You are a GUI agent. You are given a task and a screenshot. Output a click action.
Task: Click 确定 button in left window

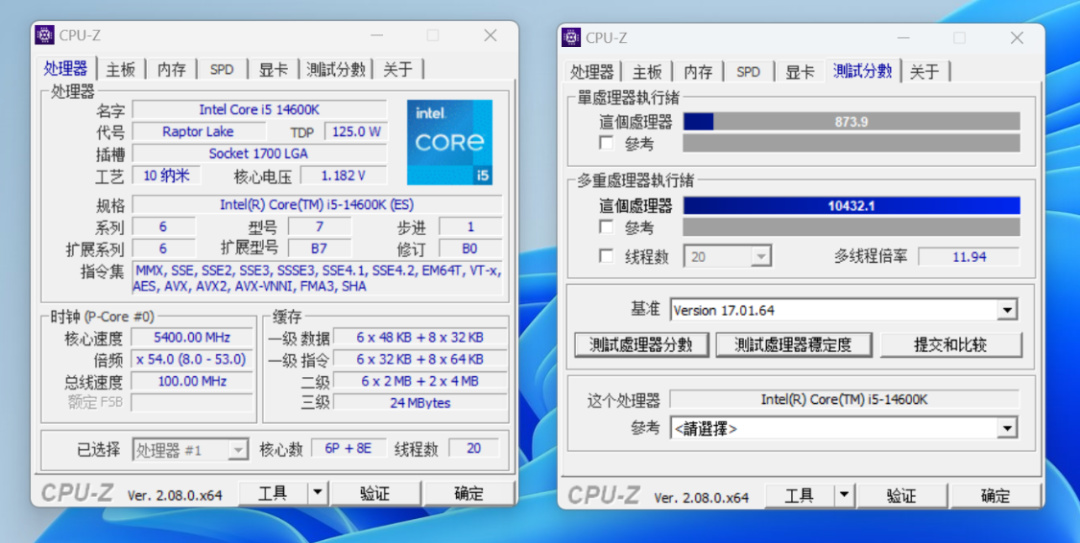point(469,493)
